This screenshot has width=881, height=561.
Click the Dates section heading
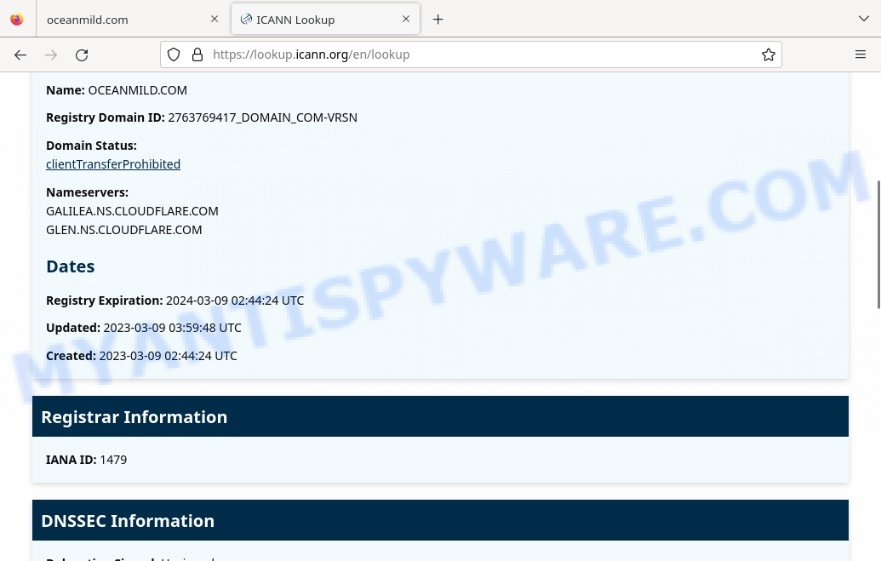(x=70, y=266)
